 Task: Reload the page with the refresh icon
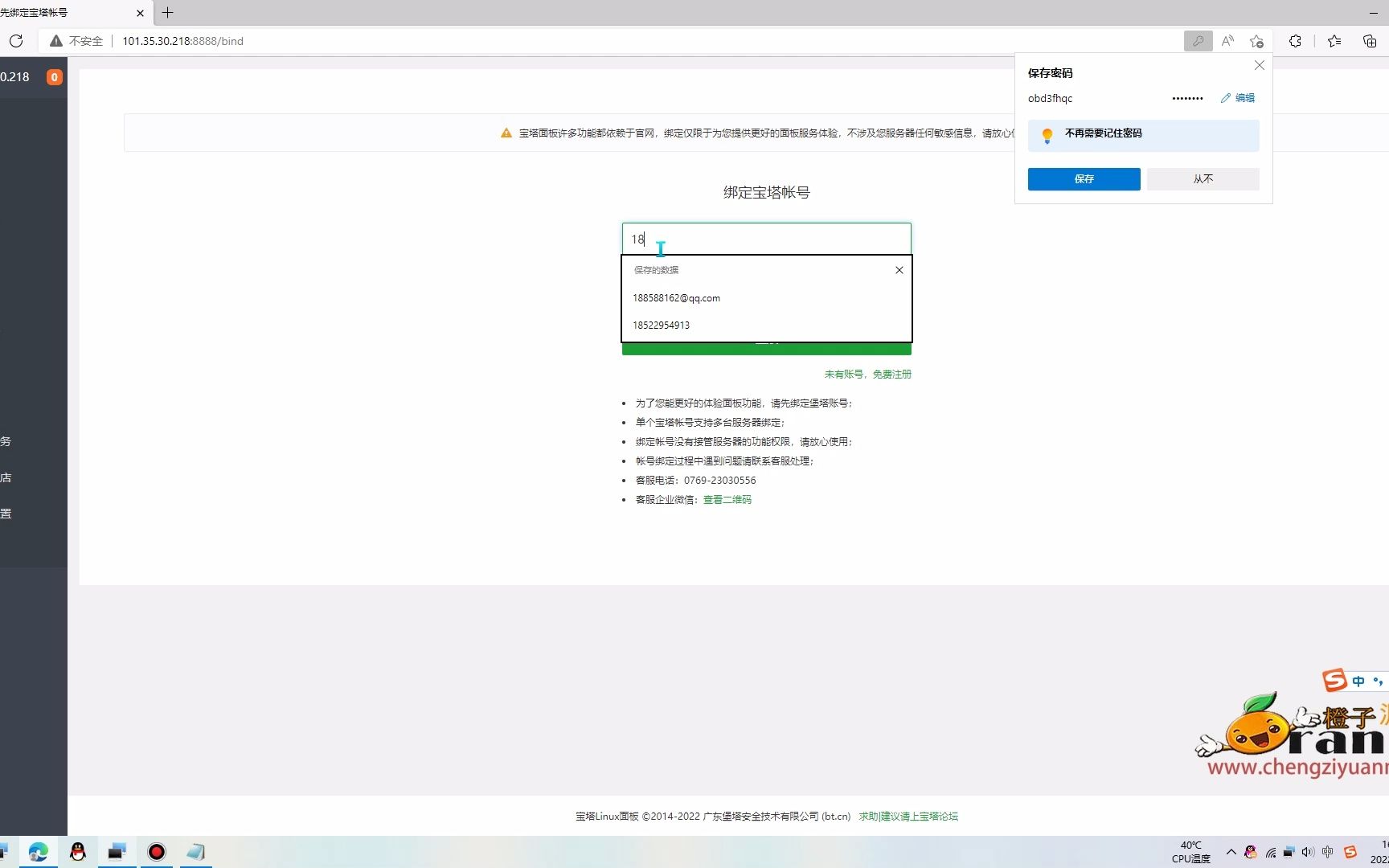(x=16, y=41)
